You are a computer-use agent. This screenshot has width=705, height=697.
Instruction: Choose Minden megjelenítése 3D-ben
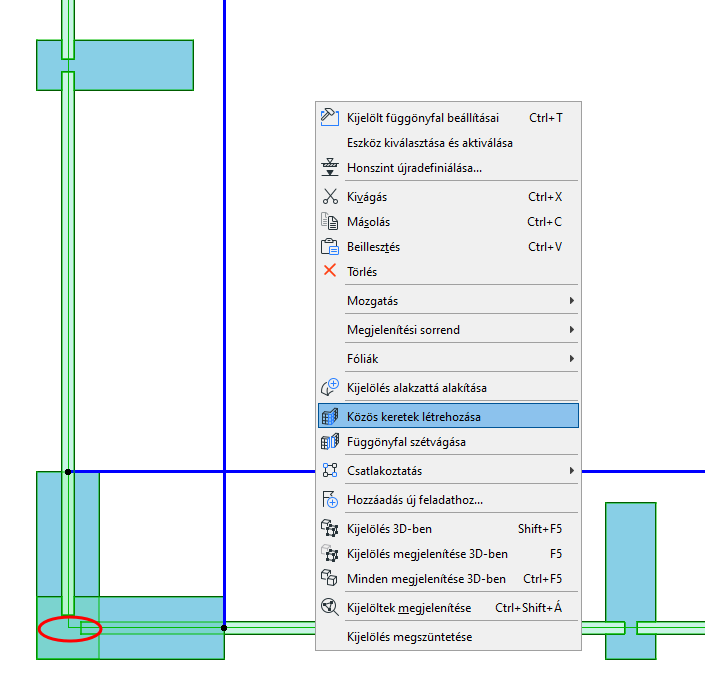448,579
